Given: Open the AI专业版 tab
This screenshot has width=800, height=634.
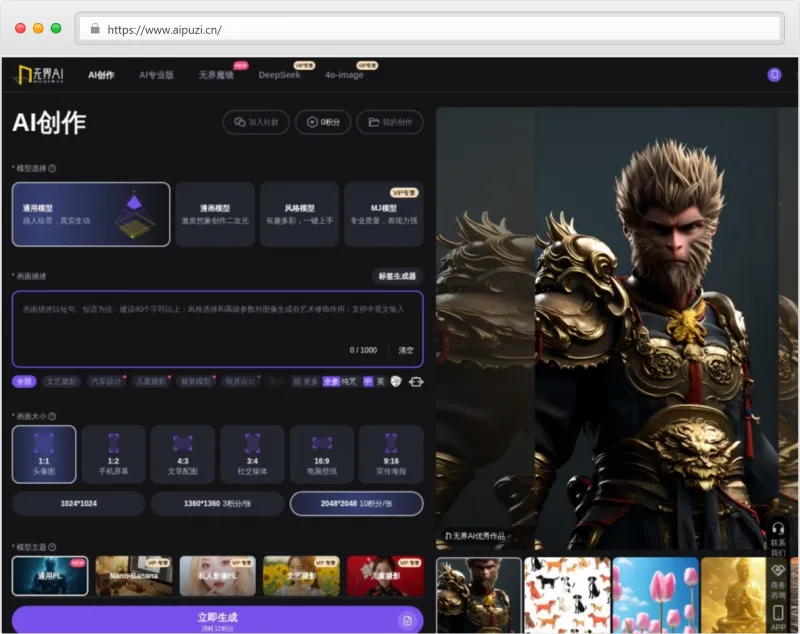Looking at the screenshot, I should (x=156, y=75).
